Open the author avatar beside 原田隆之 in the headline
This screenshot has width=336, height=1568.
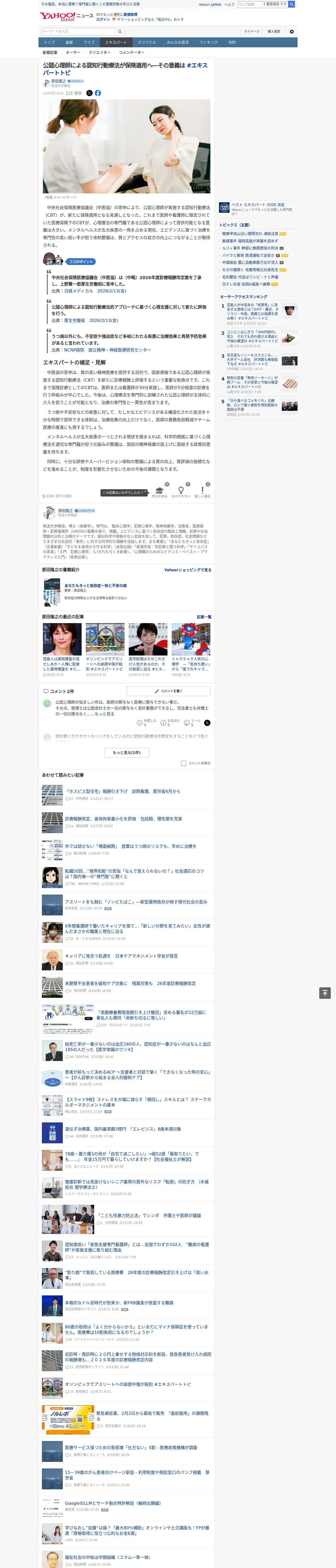(46, 83)
